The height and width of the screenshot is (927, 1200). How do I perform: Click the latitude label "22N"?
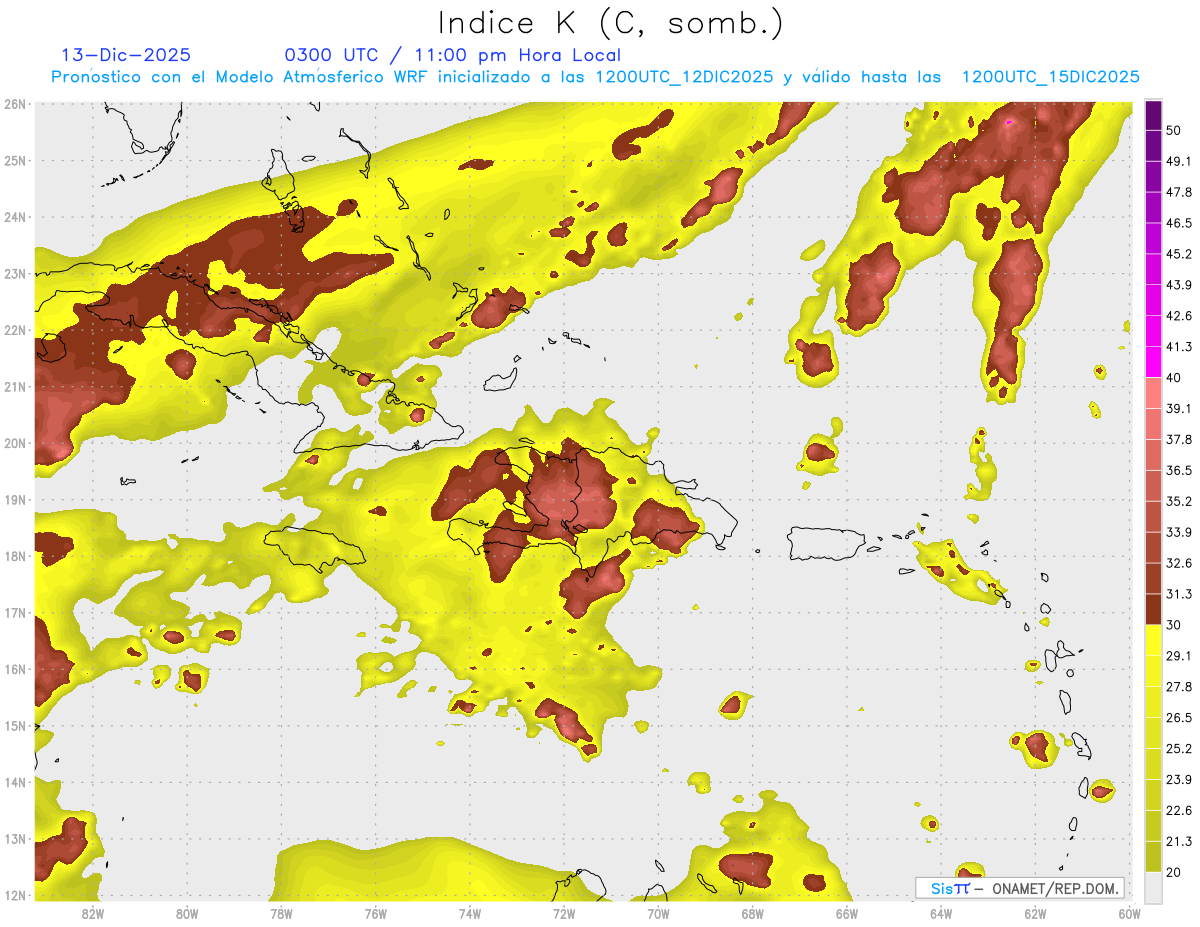[14, 330]
